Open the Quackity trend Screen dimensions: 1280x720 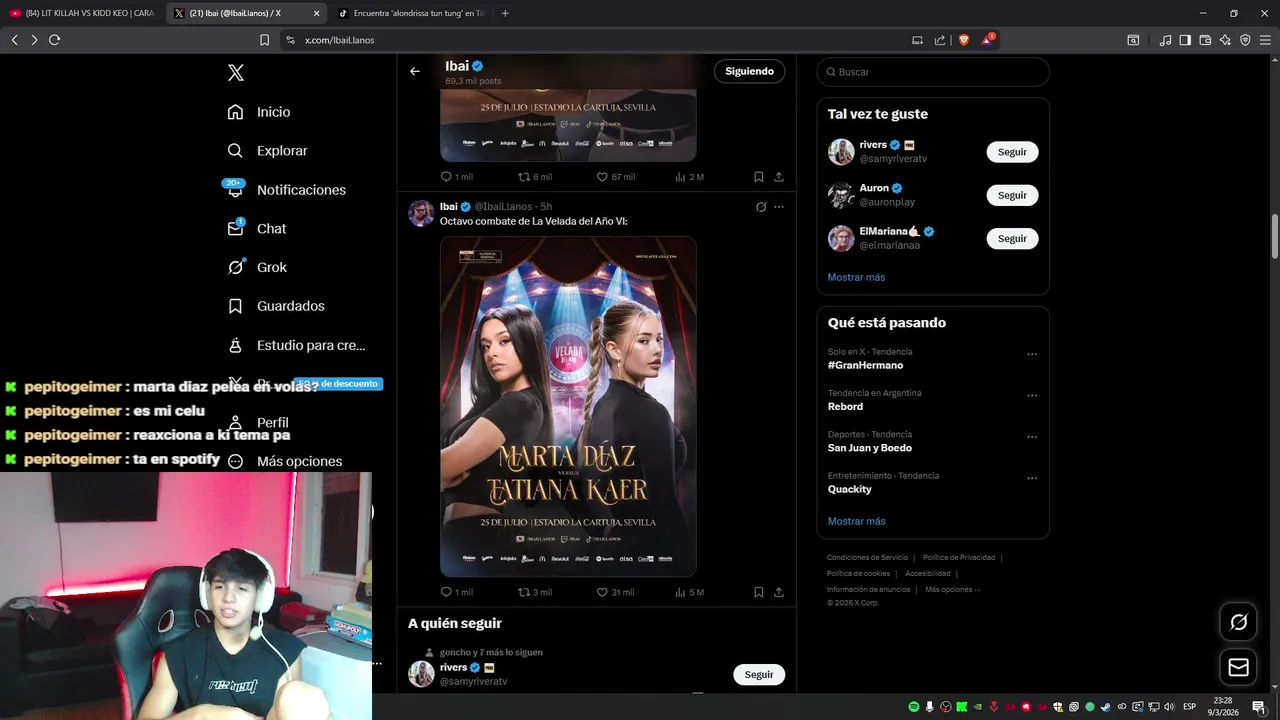click(849, 489)
